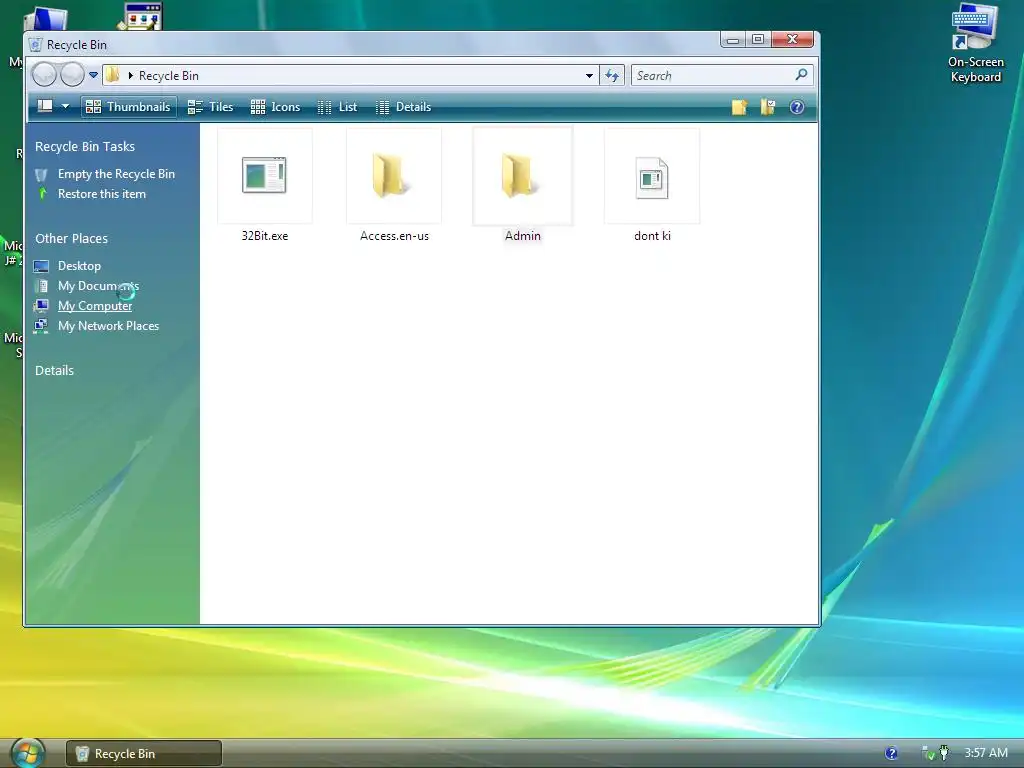The width and height of the screenshot is (1024, 768).
Task: Click the folder options toolbar icon
Action: [768, 107]
